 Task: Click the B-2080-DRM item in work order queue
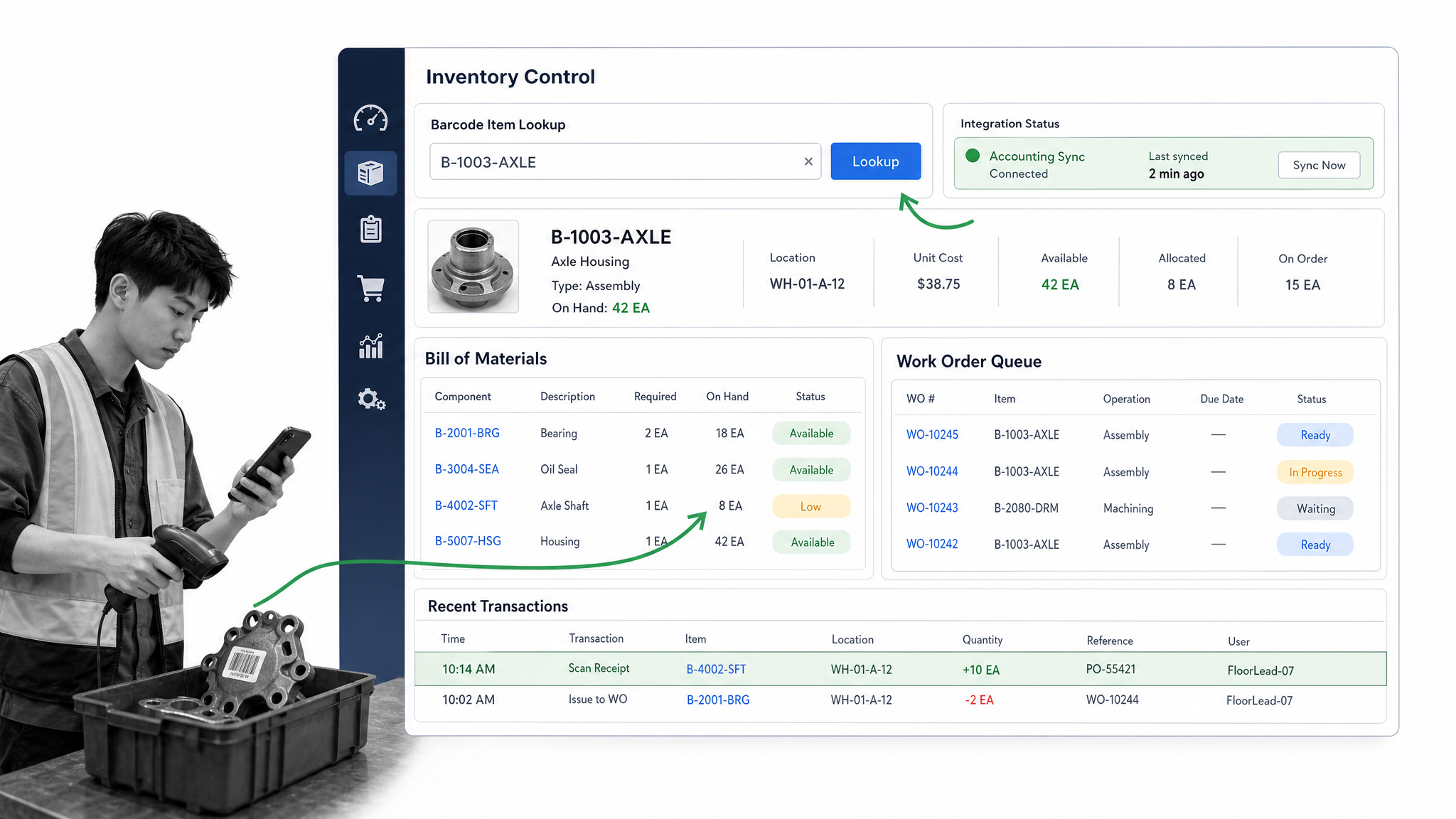point(1026,508)
